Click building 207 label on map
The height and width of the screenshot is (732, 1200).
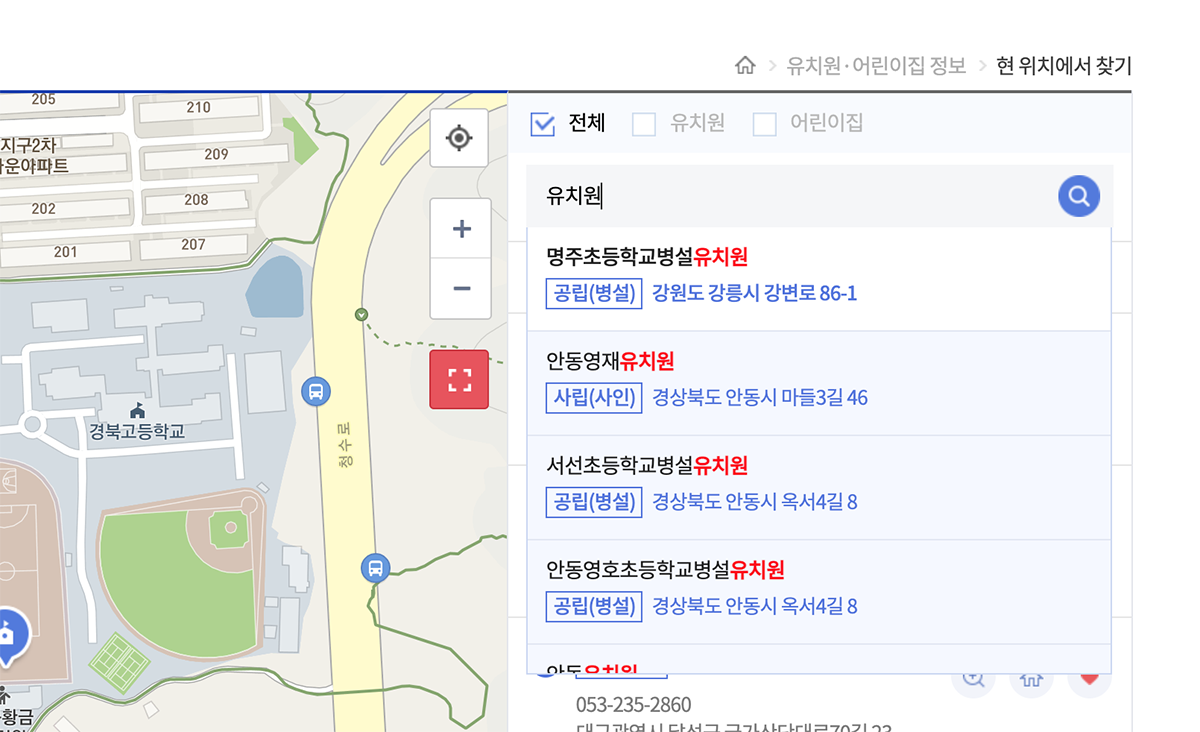[194, 244]
